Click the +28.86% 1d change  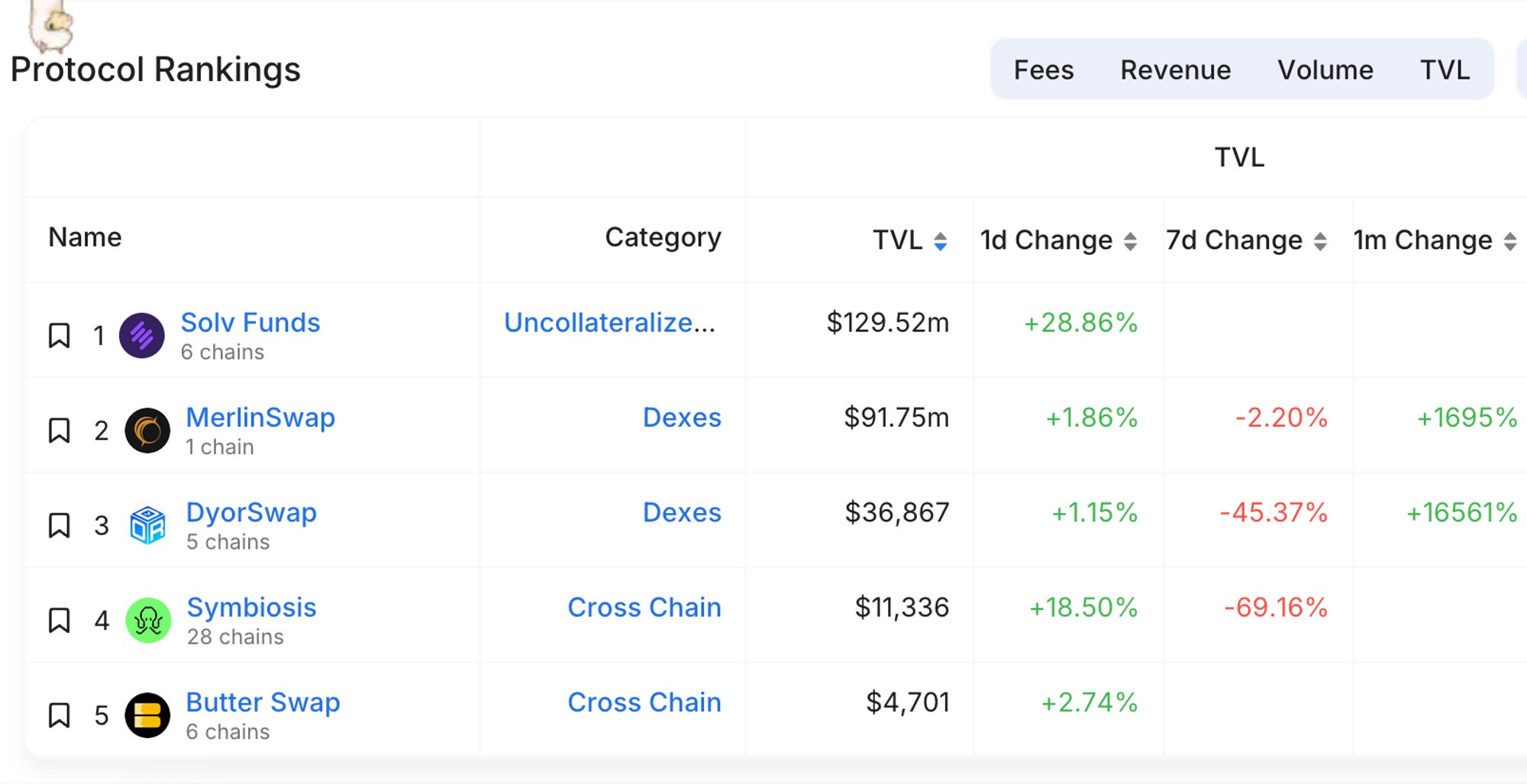point(1080,322)
